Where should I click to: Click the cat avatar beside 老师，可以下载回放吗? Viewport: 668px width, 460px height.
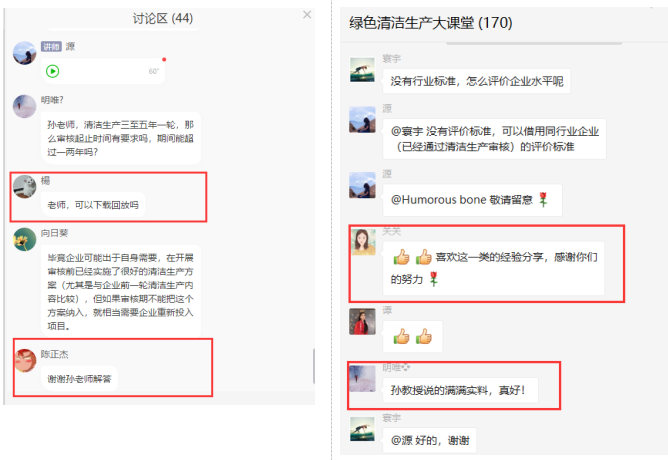(24, 187)
